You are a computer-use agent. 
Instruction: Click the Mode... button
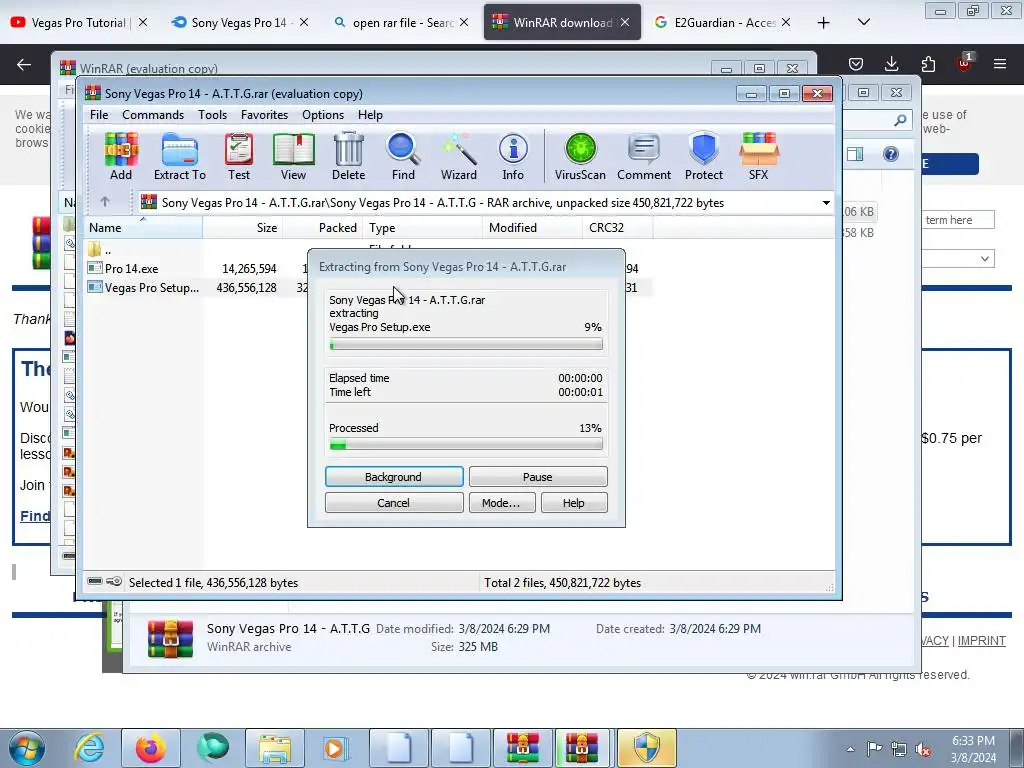tap(502, 503)
